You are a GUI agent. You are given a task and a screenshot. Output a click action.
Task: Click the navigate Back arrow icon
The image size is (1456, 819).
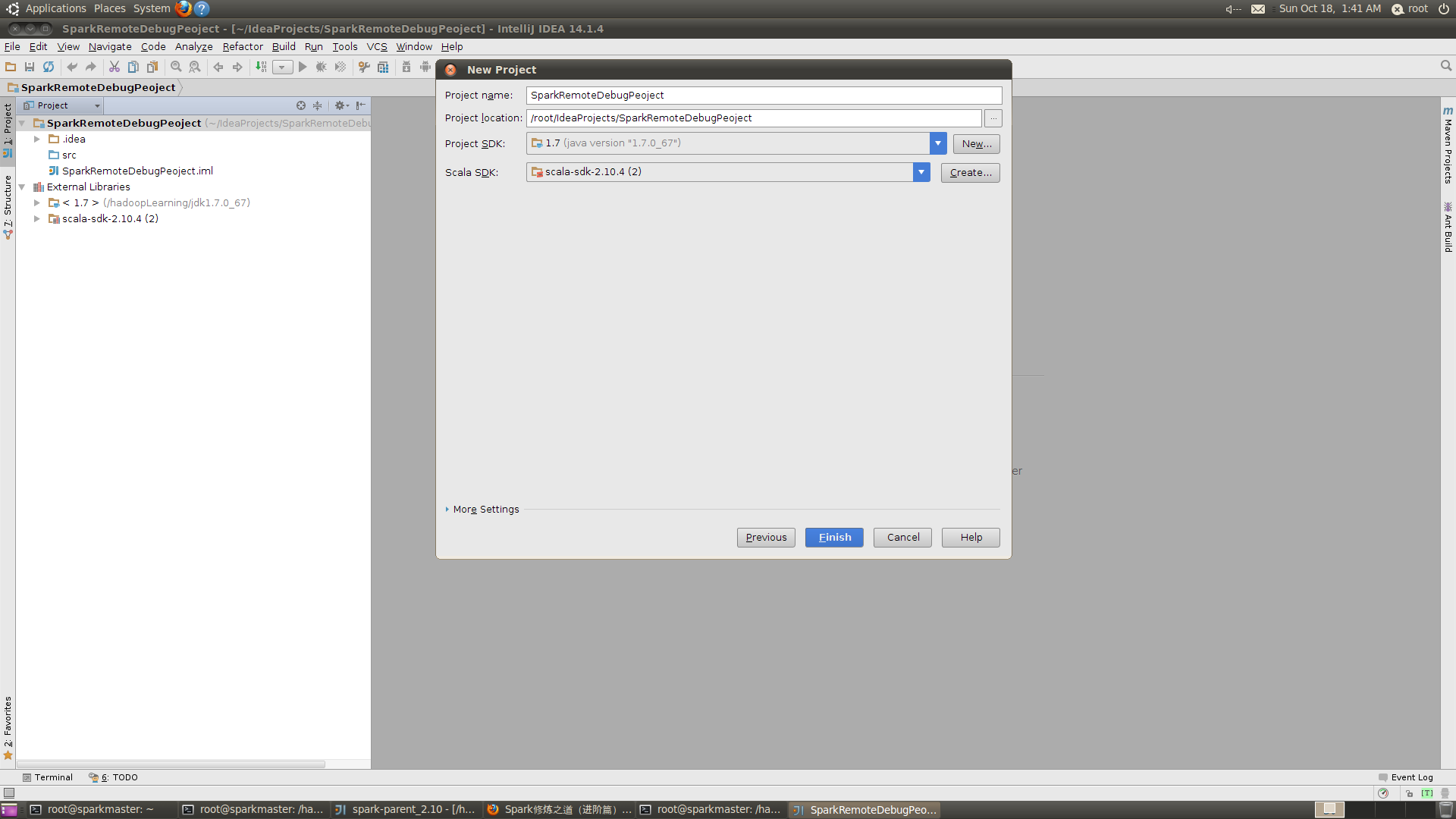pyautogui.click(x=218, y=67)
